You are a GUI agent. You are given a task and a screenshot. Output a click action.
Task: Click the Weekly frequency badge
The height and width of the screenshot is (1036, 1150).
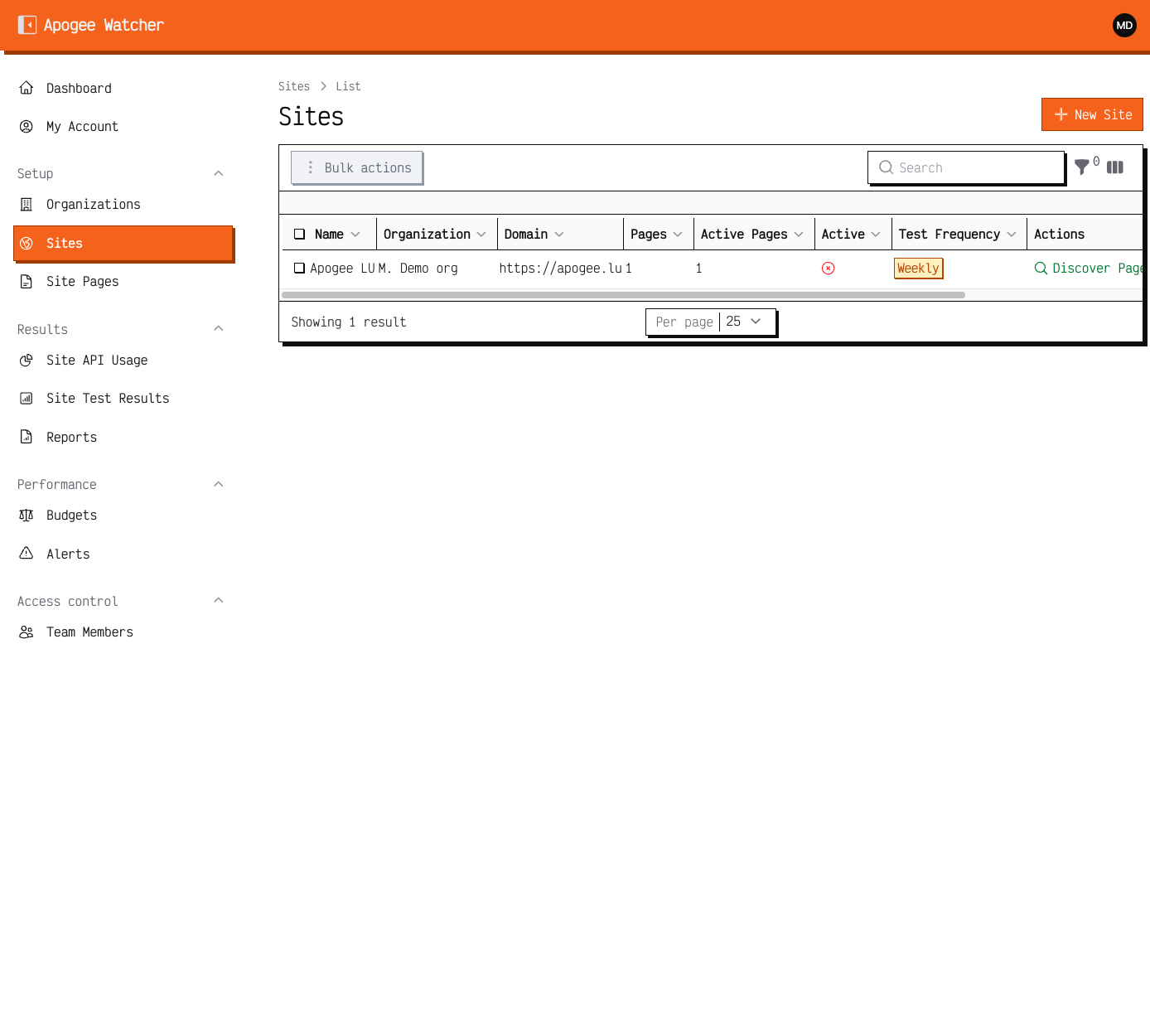pyautogui.click(x=918, y=269)
